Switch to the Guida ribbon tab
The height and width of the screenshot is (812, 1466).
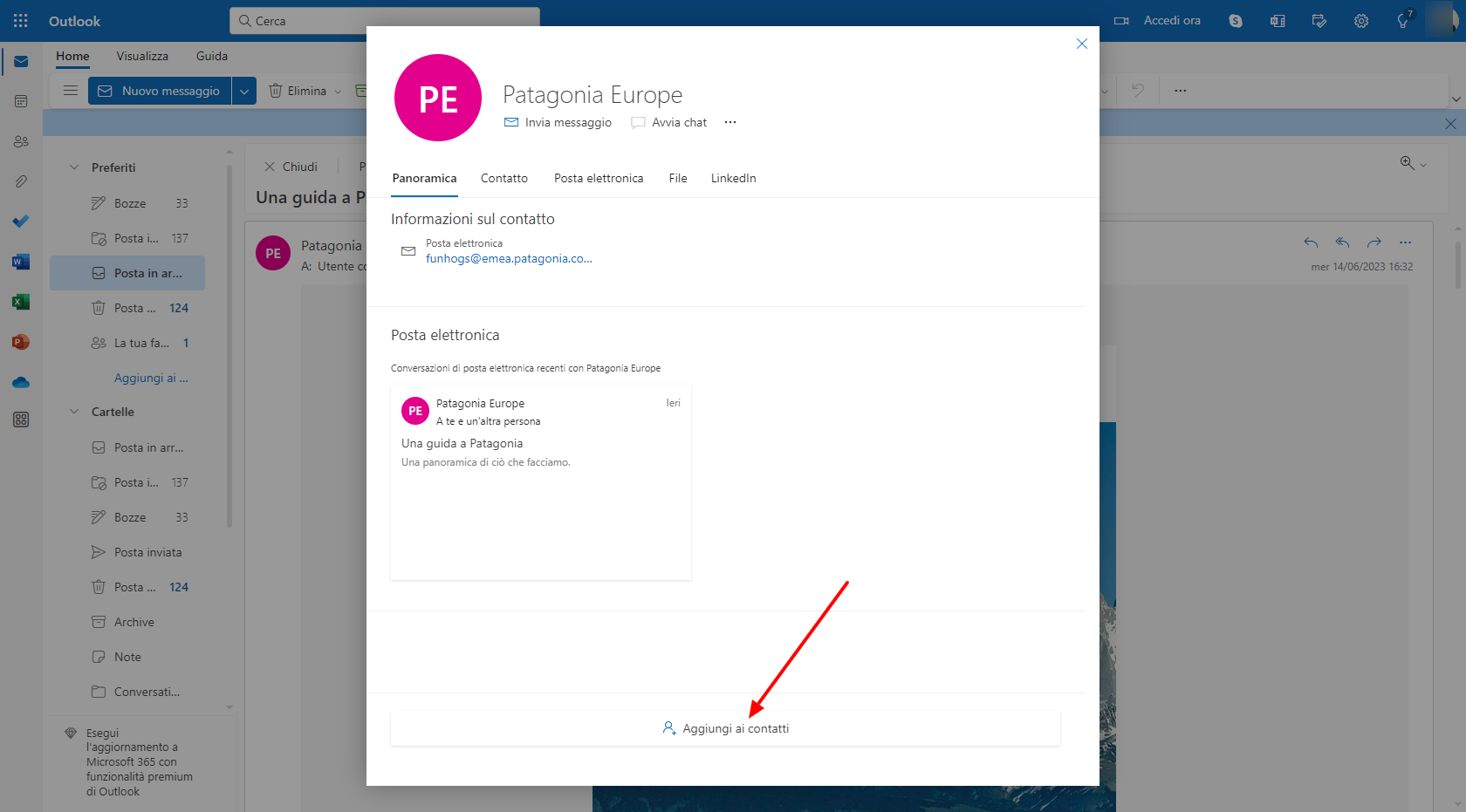[x=212, y=56]
